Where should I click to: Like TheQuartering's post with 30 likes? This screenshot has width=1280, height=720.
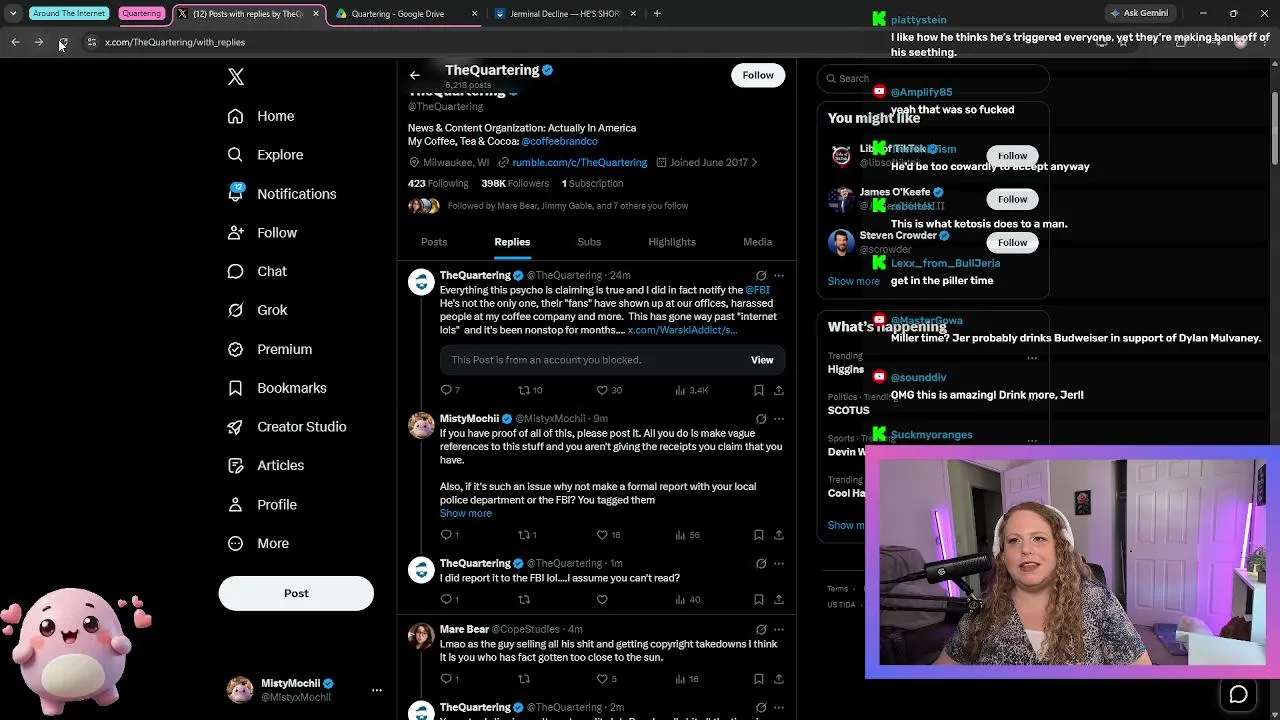tap(602, 390)
